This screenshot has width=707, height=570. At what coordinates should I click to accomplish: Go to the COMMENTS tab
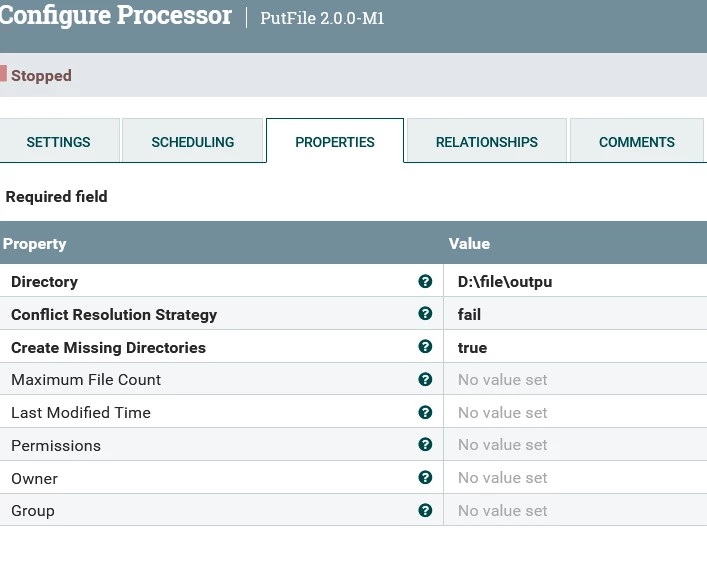pos(637,142)
